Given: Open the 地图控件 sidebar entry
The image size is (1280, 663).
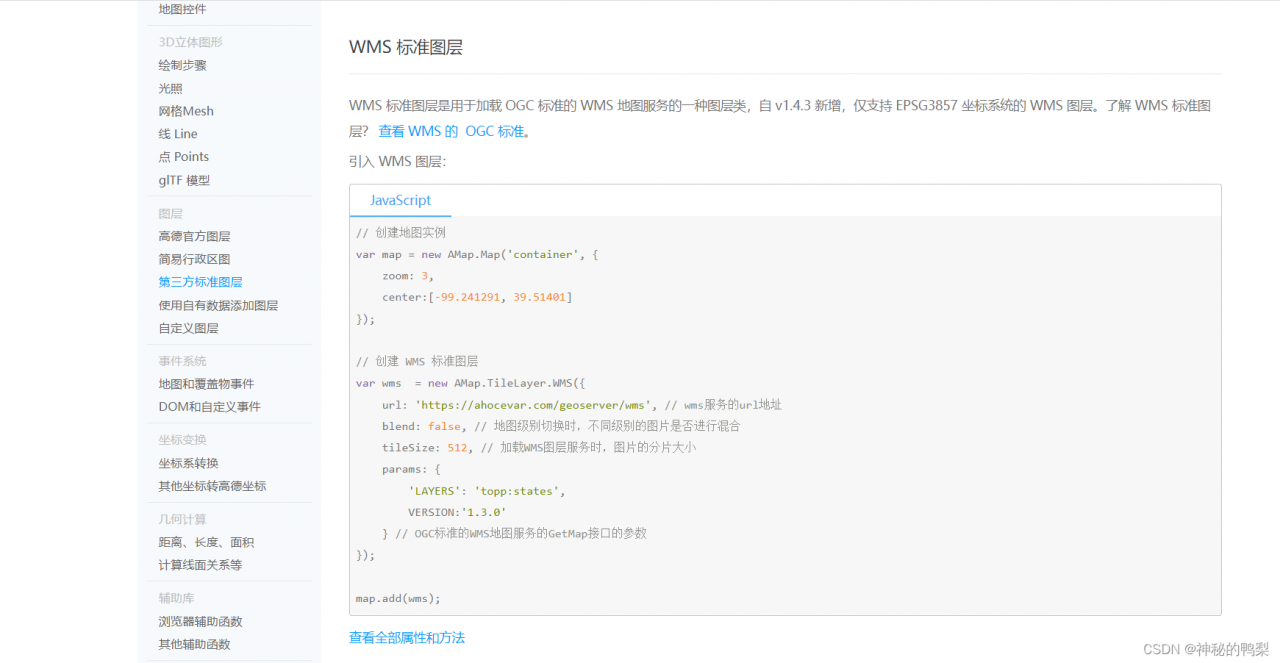Looking at the screenshot, I should pyautogui.click(x=183, y=9).
